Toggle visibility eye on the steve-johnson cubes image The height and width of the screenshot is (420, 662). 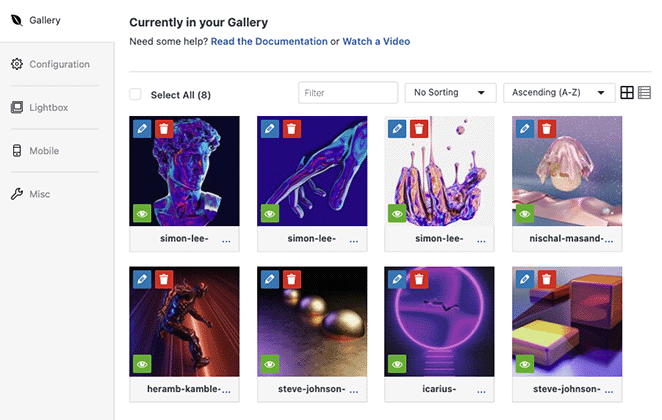click(525, 363)
